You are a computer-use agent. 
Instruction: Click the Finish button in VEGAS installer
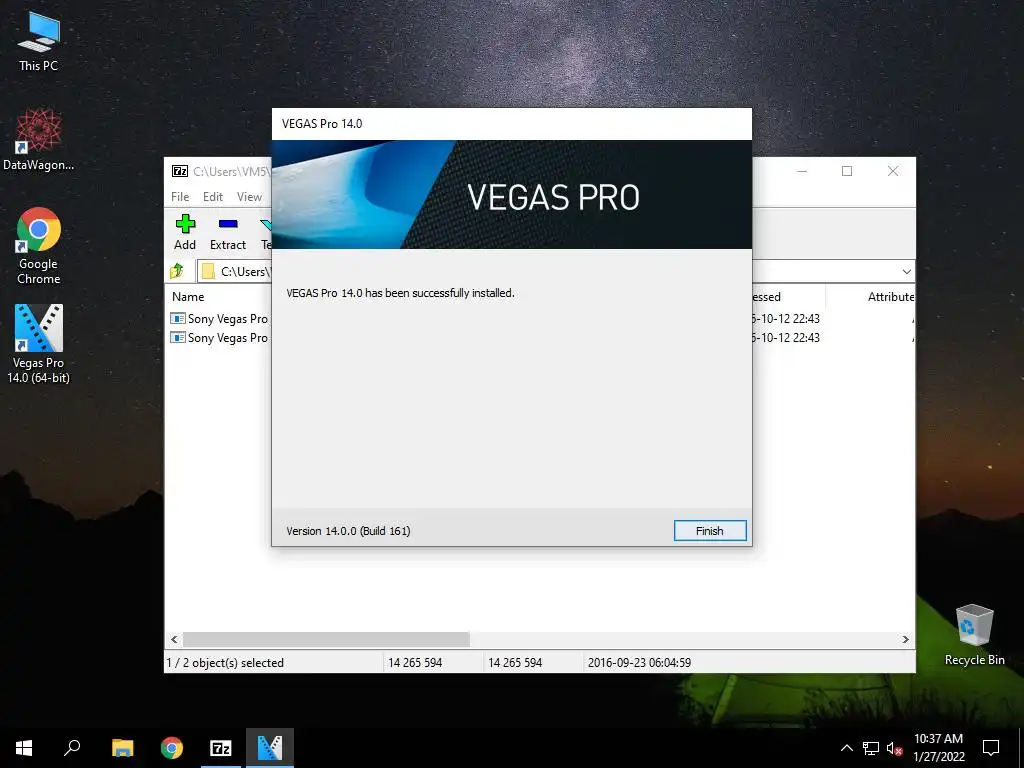point(710,530)
